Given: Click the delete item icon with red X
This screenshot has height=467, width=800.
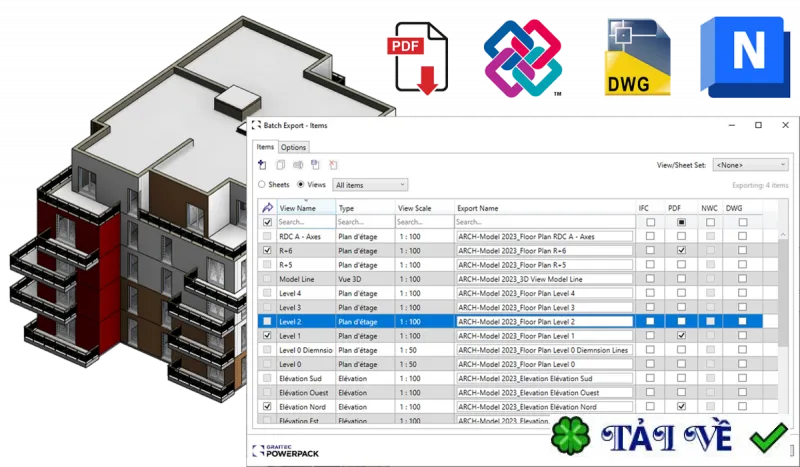Looking at the screenshot, I should [x=333, y=164].
